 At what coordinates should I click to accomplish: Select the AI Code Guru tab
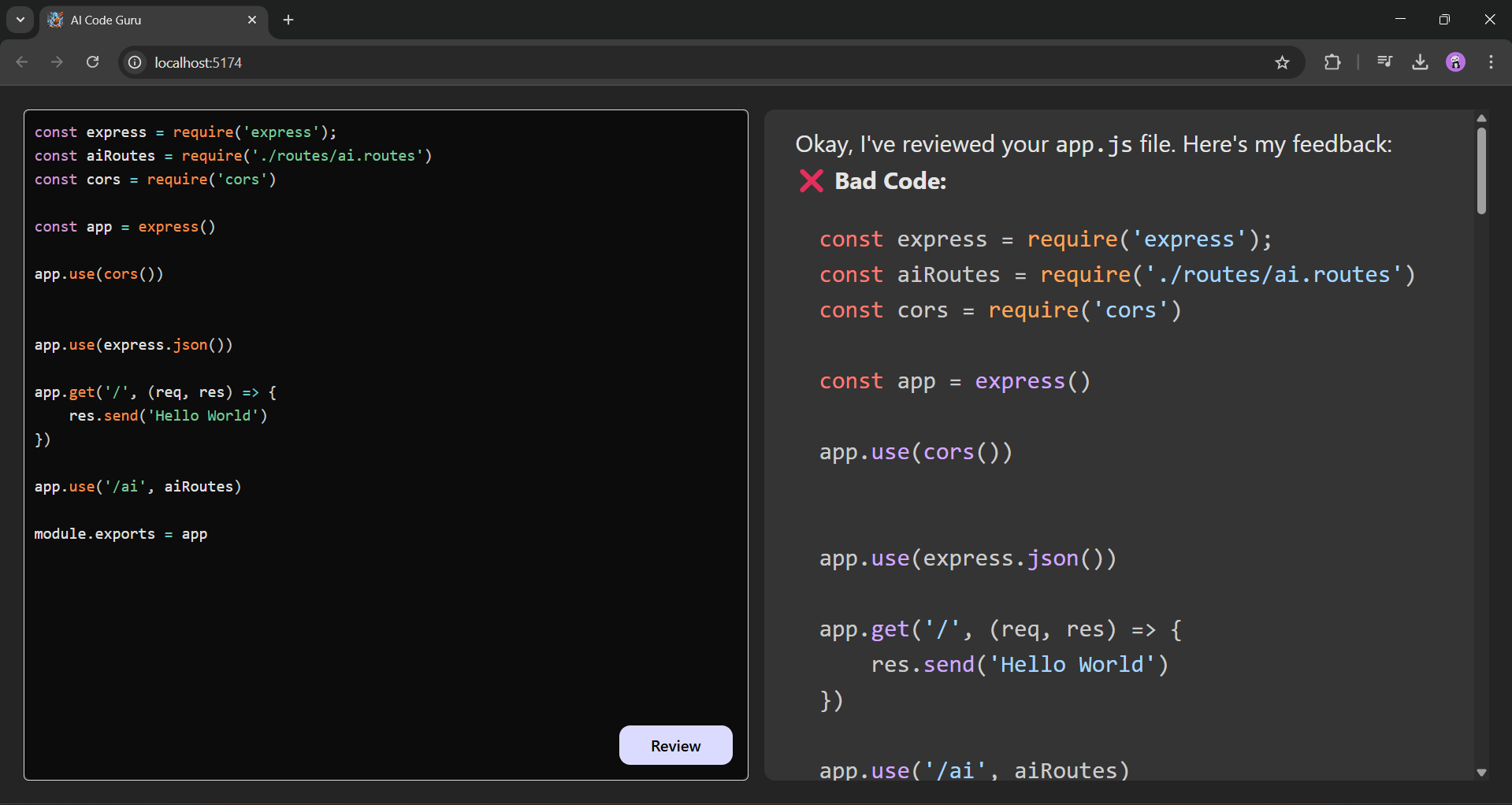point(142,20)
